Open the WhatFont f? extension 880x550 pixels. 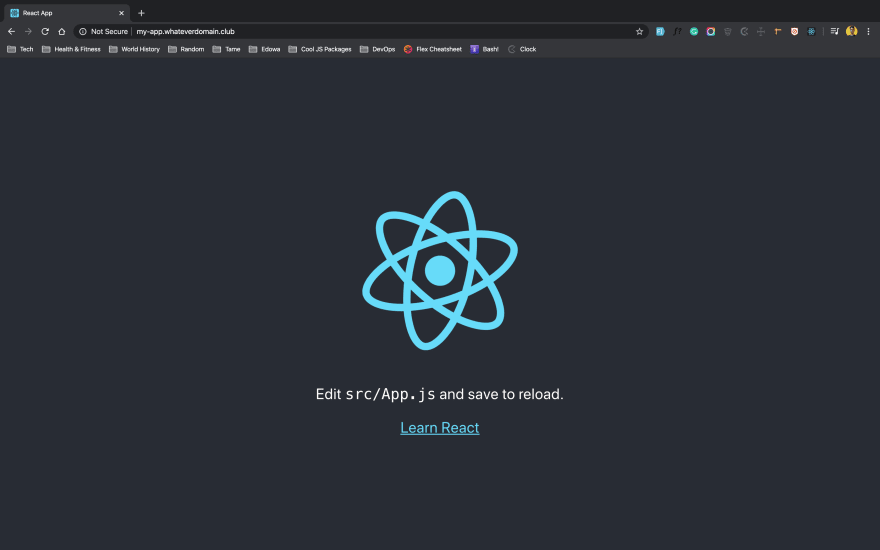[x=677, y=31]
